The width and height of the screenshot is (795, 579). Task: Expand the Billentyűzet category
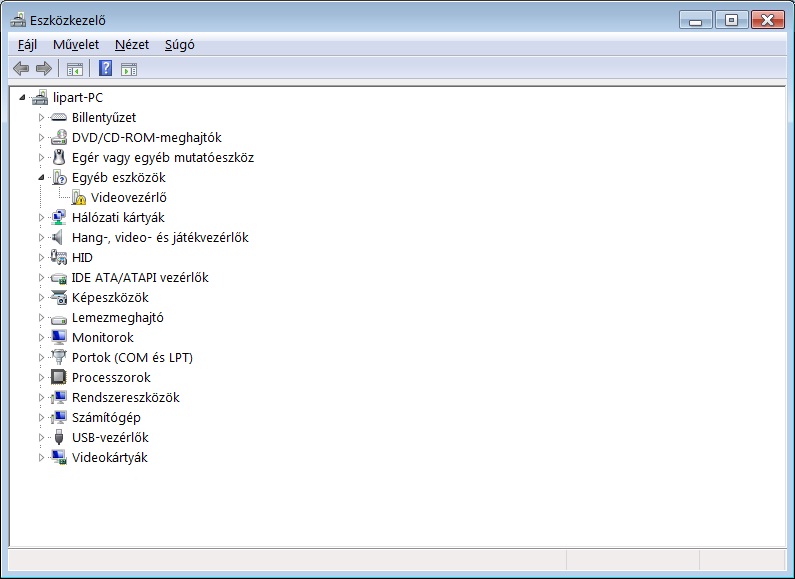pyautogui.click(x=42, y=118)
